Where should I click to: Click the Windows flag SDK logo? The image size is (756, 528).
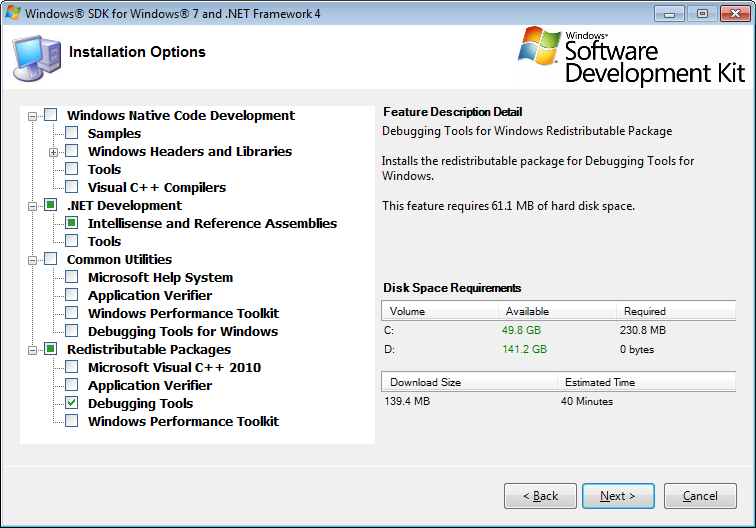point(540,46)
